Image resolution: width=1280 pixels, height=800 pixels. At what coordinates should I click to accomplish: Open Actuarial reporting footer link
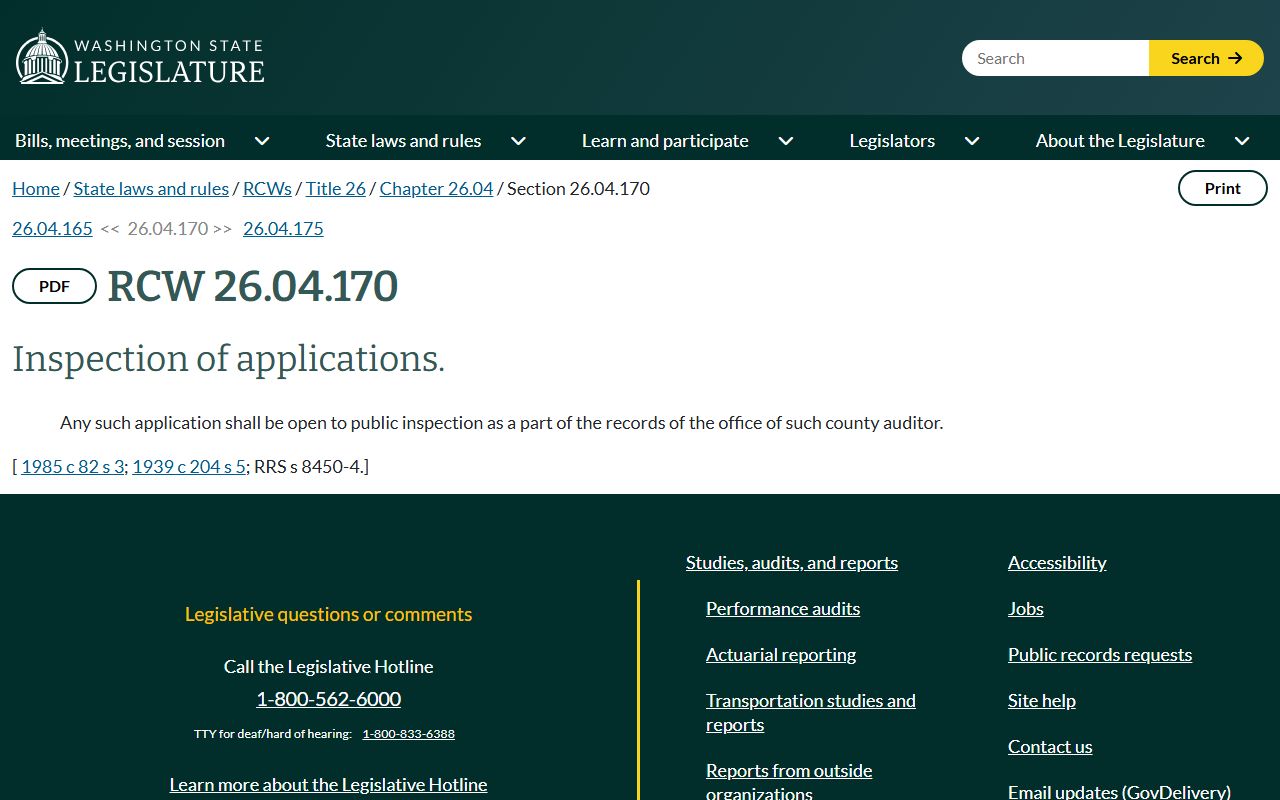tap(781, 654)
